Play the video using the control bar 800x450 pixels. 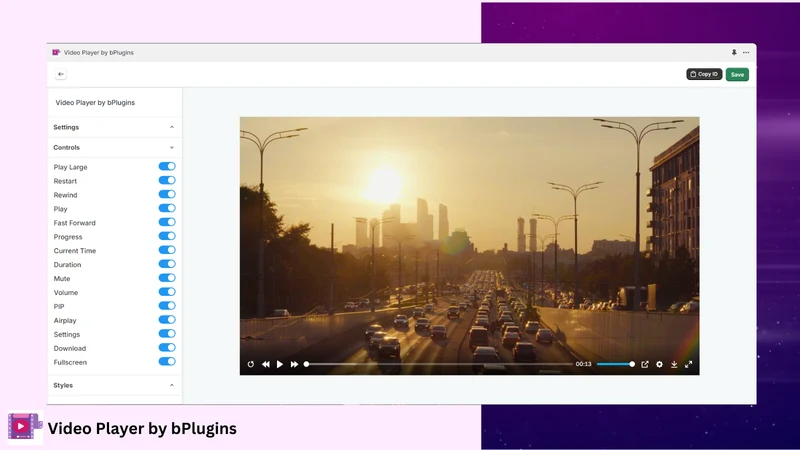[280, 364]
